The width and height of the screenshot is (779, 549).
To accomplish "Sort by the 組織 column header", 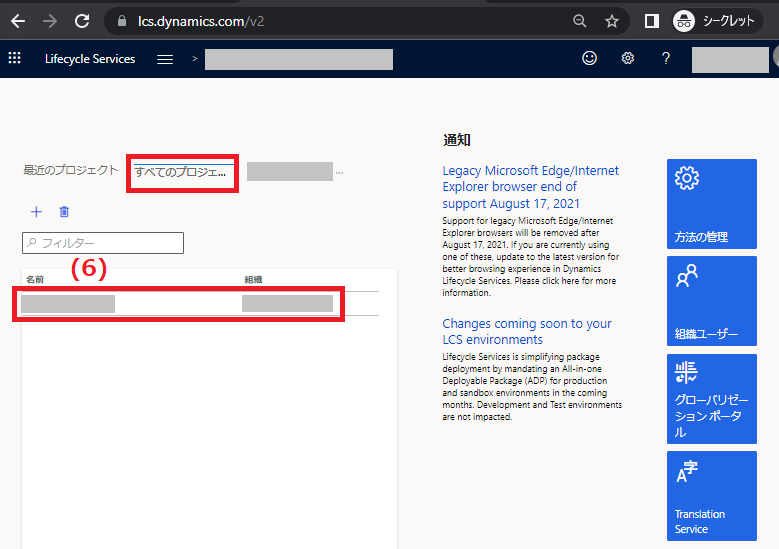I will 253,280.
